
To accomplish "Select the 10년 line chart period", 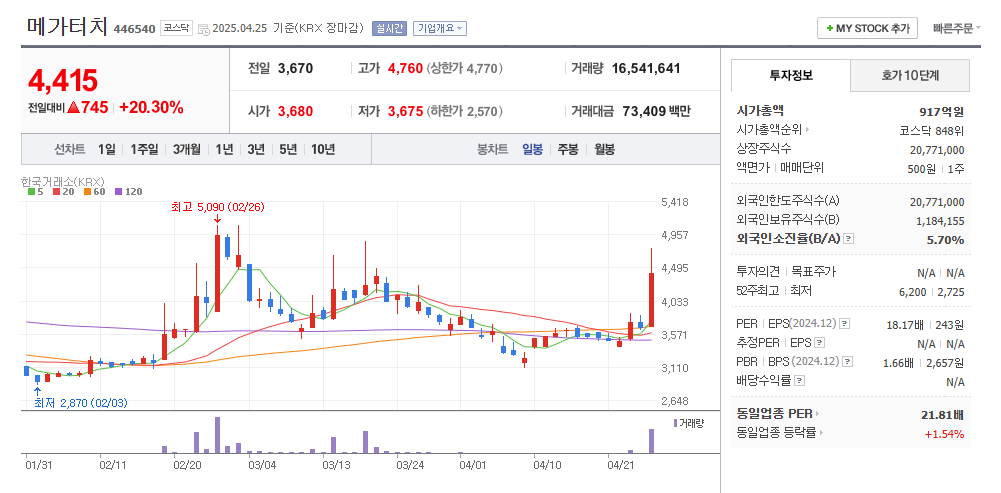I will pos(323,149).
